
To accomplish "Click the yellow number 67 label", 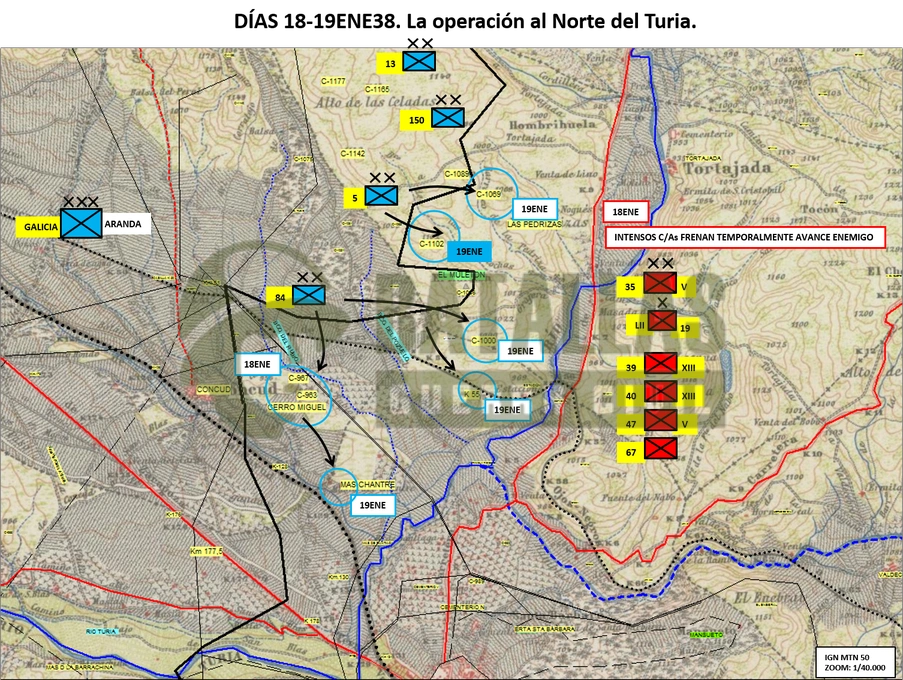I will point(631,452).
